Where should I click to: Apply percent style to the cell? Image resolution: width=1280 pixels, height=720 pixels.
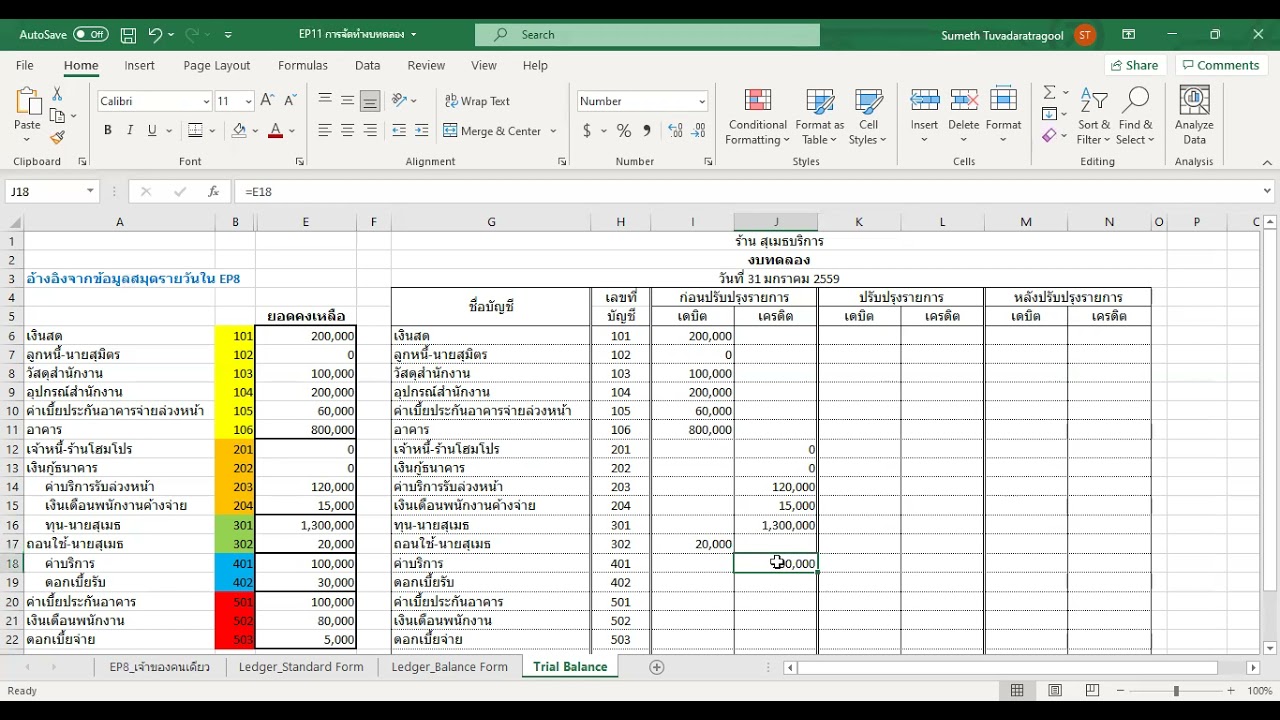point(624,131)
